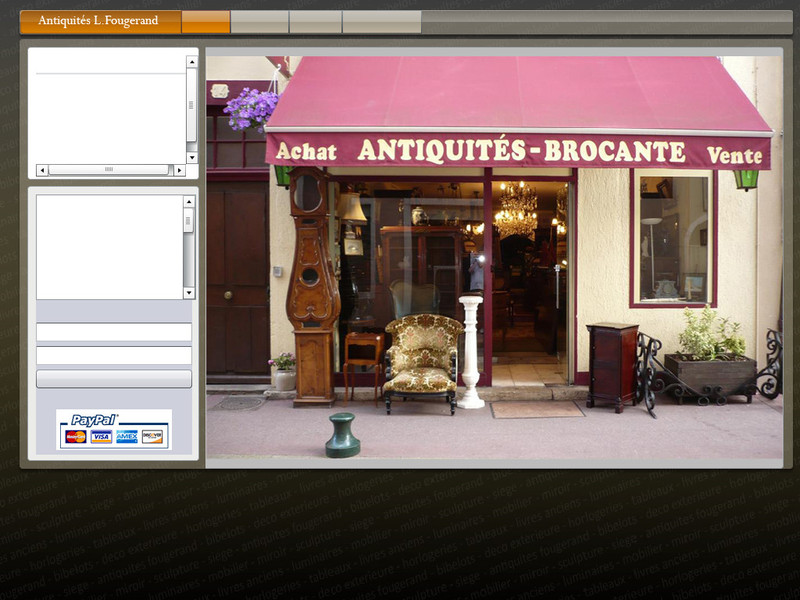Click the Amex card icon

point(127,437)
